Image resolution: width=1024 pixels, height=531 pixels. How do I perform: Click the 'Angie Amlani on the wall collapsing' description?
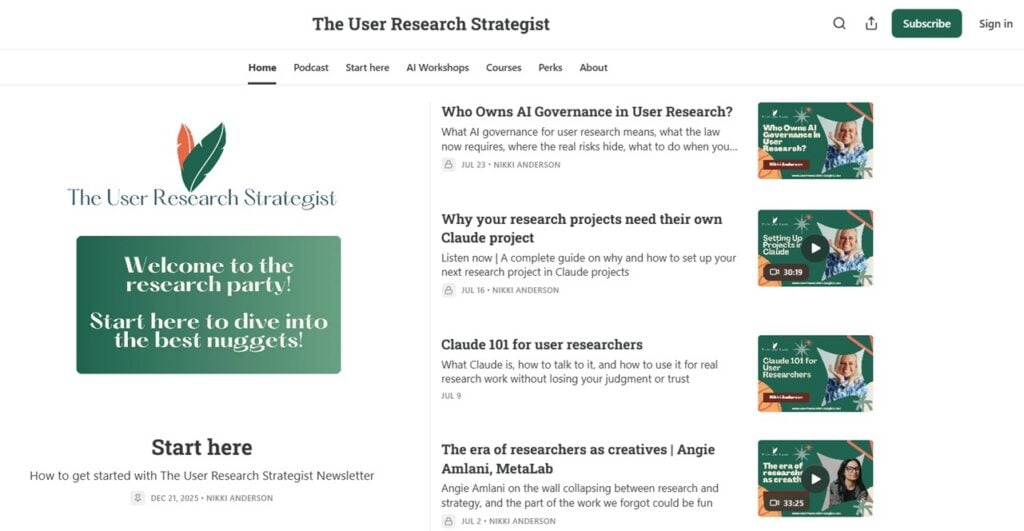[580, 496]
